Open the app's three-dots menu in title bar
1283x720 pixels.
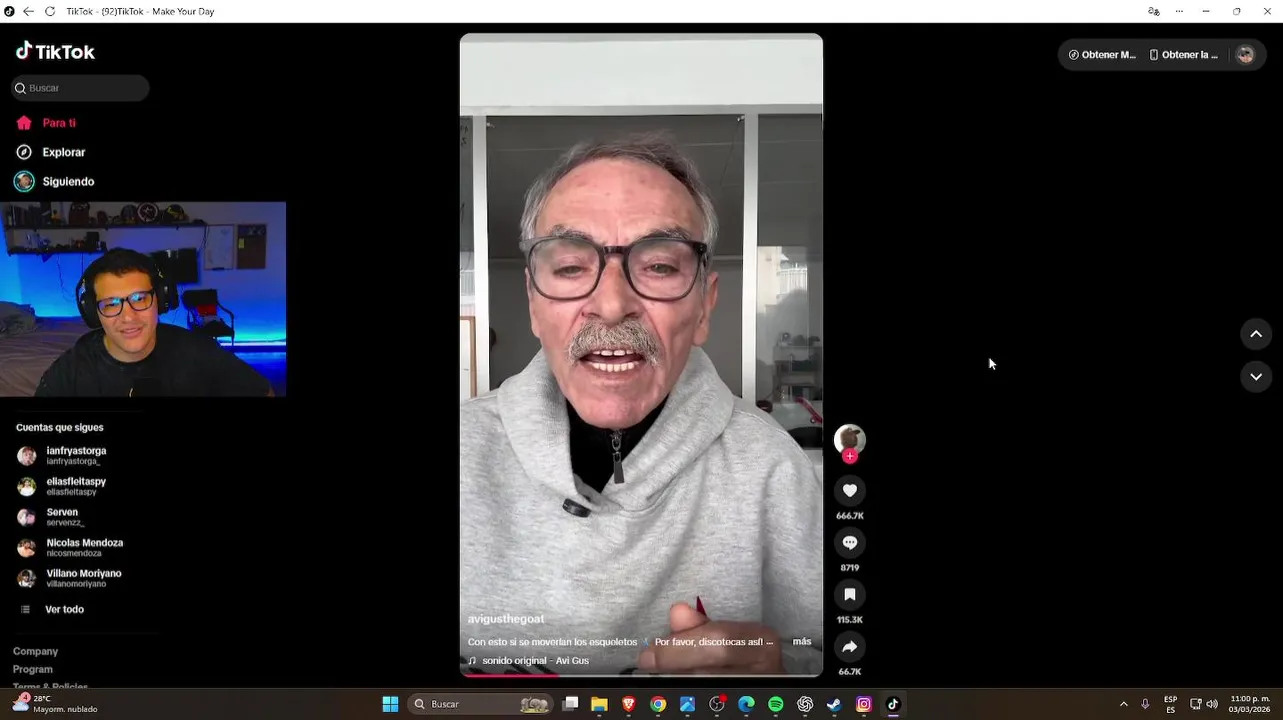(x=1179, y=11)
